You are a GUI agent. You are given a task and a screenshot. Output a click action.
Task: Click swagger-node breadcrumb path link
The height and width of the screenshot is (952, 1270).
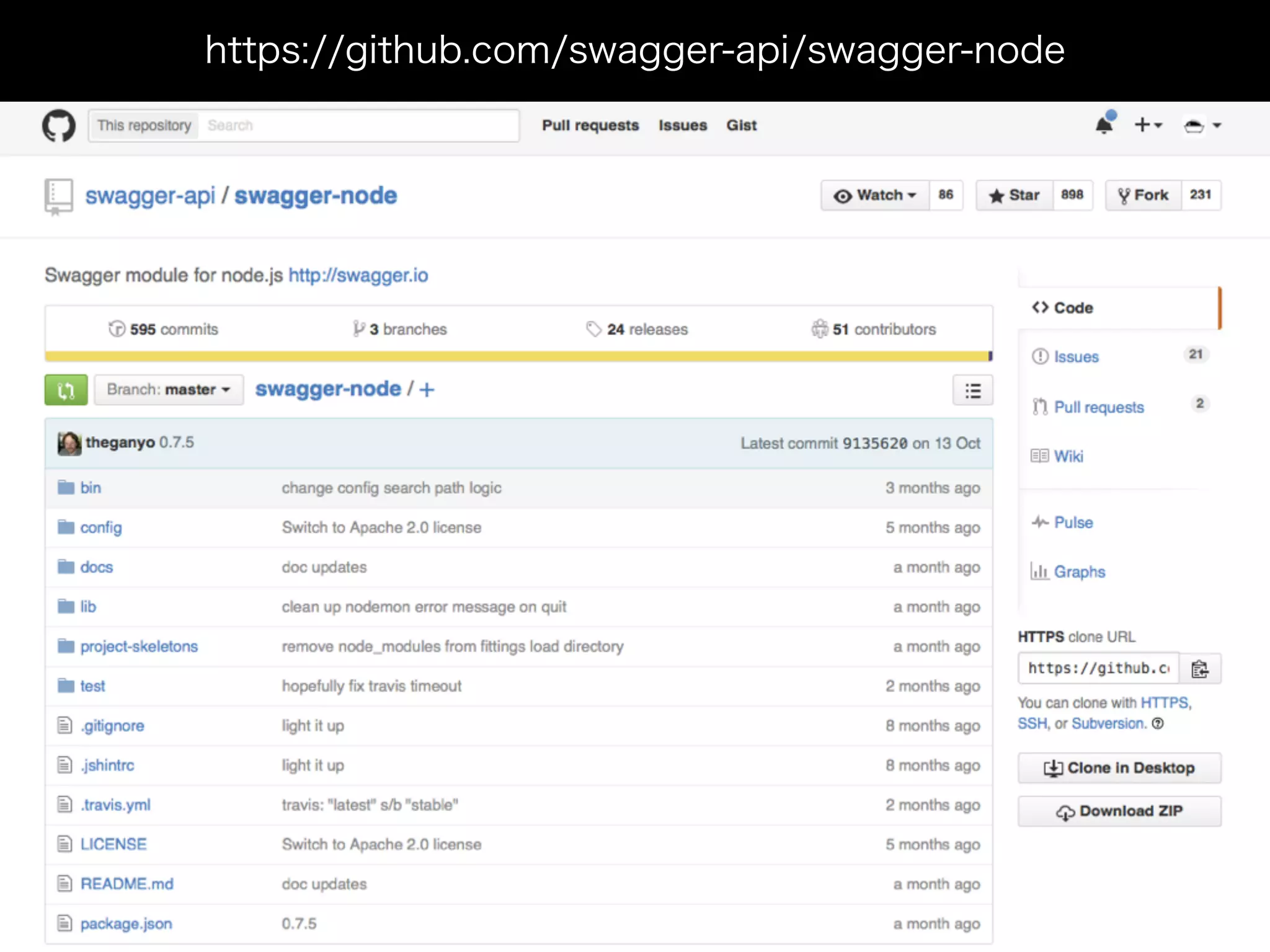tap(328, 389)
